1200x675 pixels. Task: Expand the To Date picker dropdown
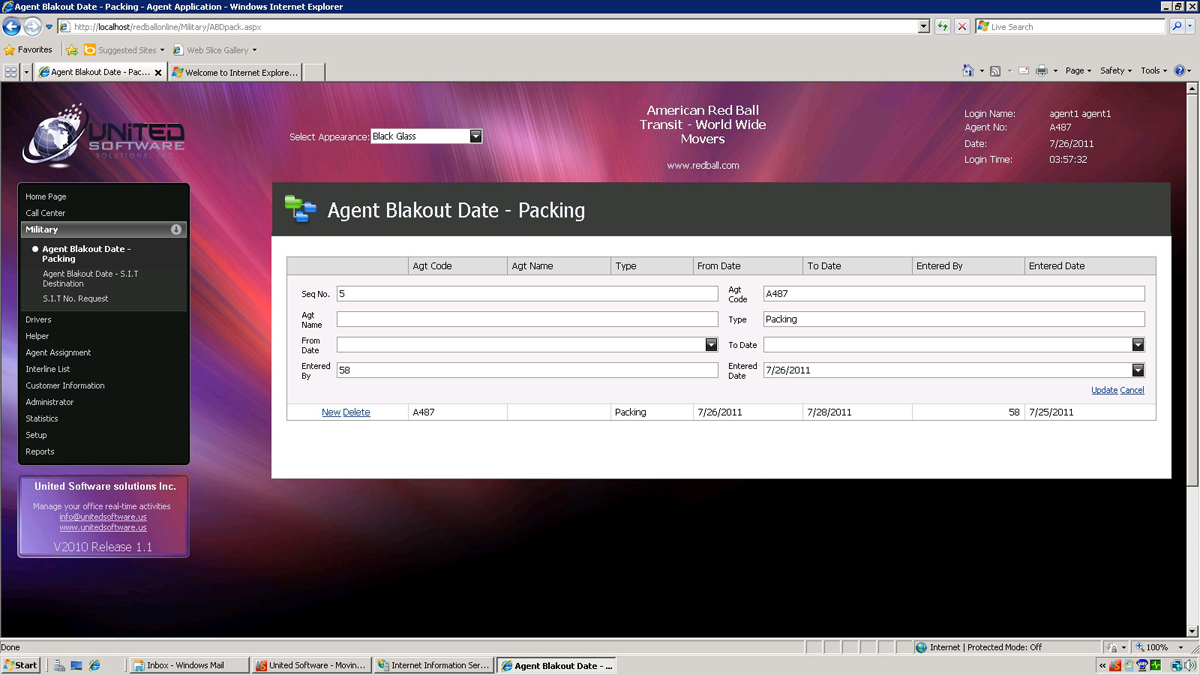[1137, 345]
